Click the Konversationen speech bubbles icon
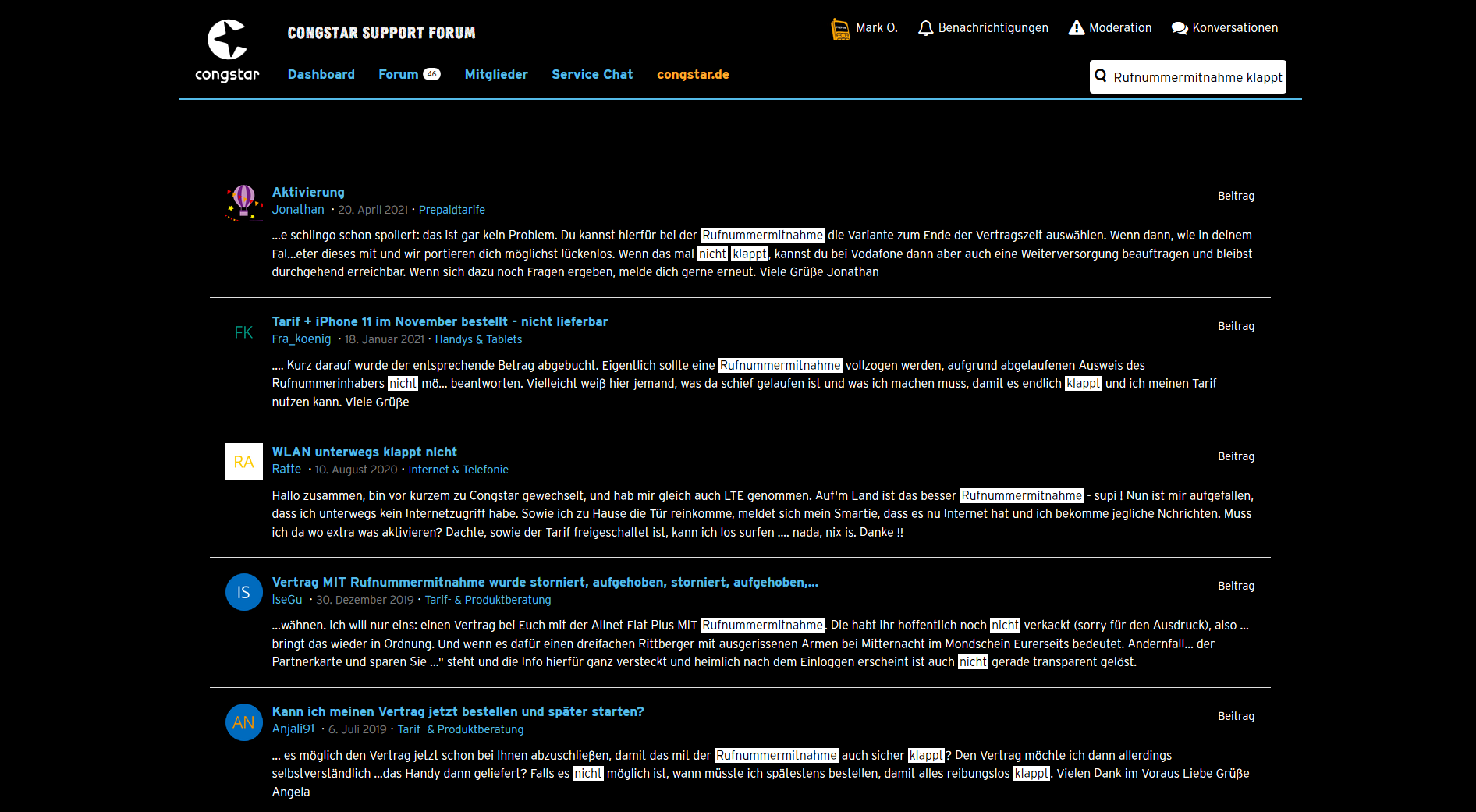 coord(1180,28)
